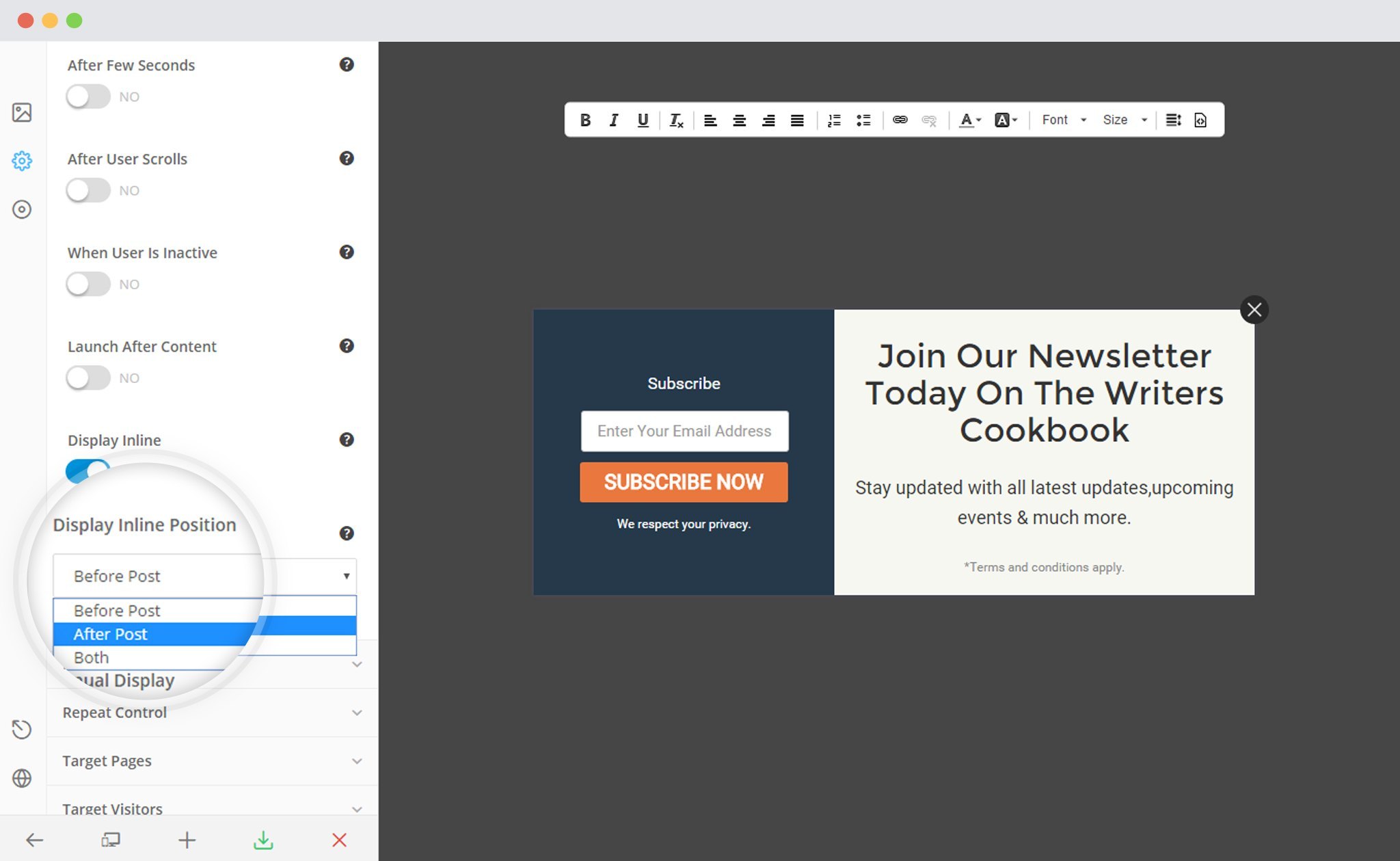
Task: Select the gear settings sidebar icon
Action: [22, 161]
